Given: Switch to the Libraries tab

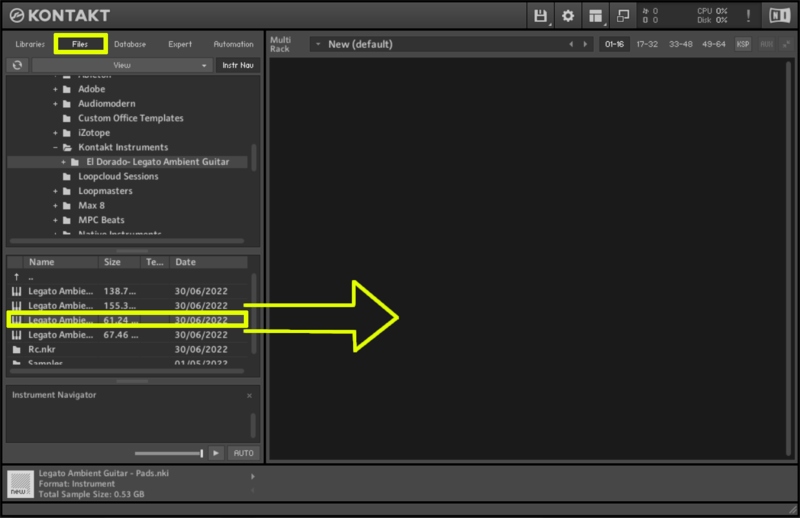Looking at the screenshot, I should 30,44.
